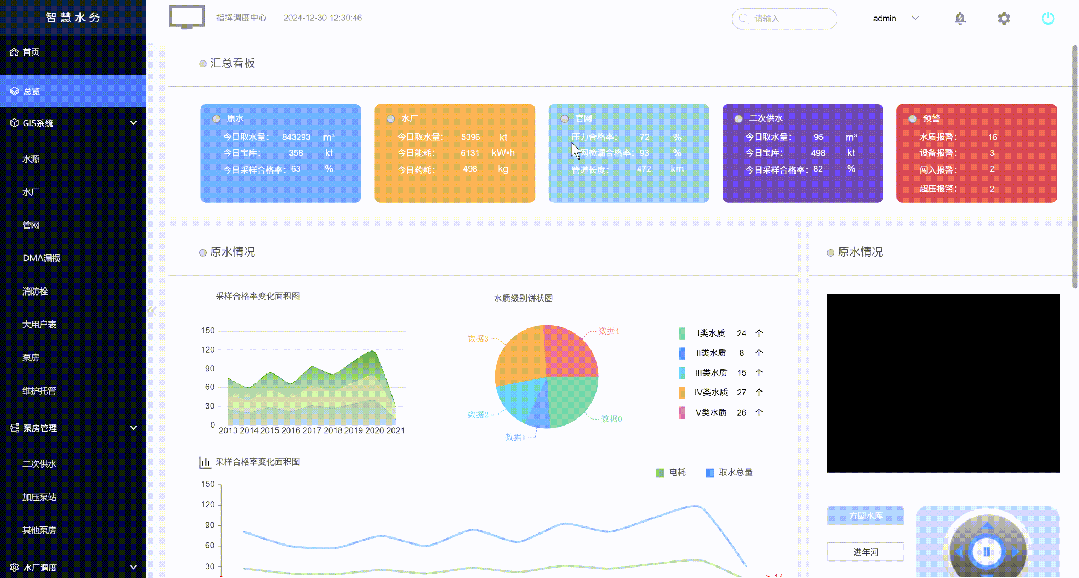This screenshot has height=578, width=1079.
Task: Click the 泵房管理 pump room management icon
Action: [x=14, y=428]
